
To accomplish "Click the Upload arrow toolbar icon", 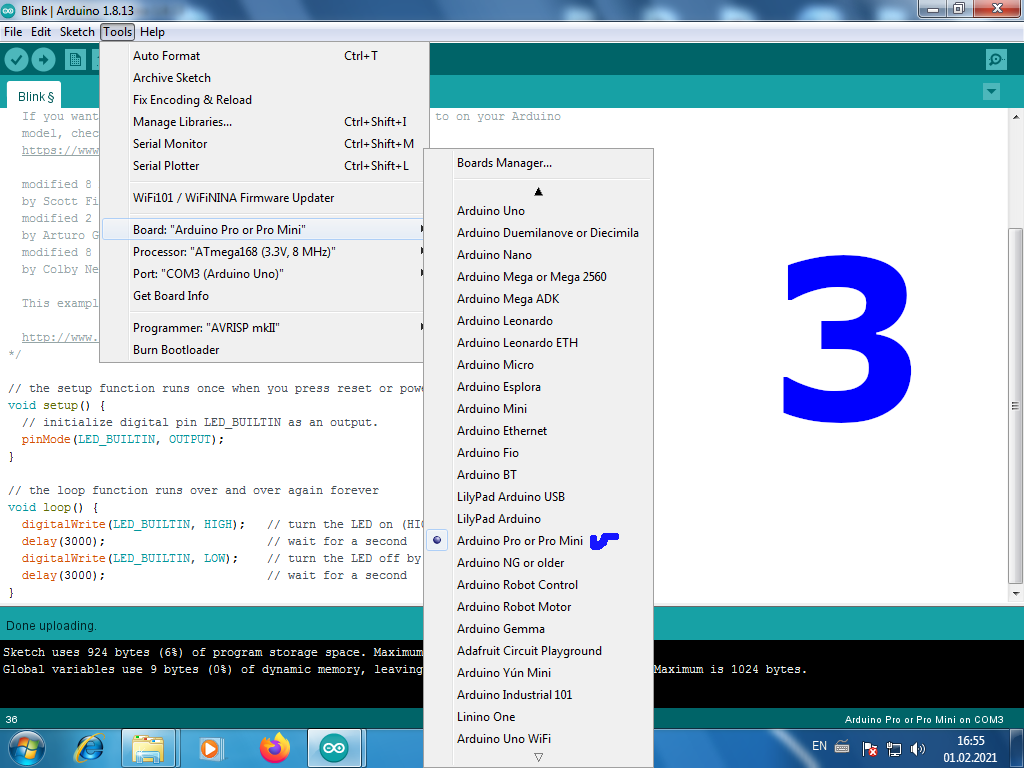I will tap(44, 60).
